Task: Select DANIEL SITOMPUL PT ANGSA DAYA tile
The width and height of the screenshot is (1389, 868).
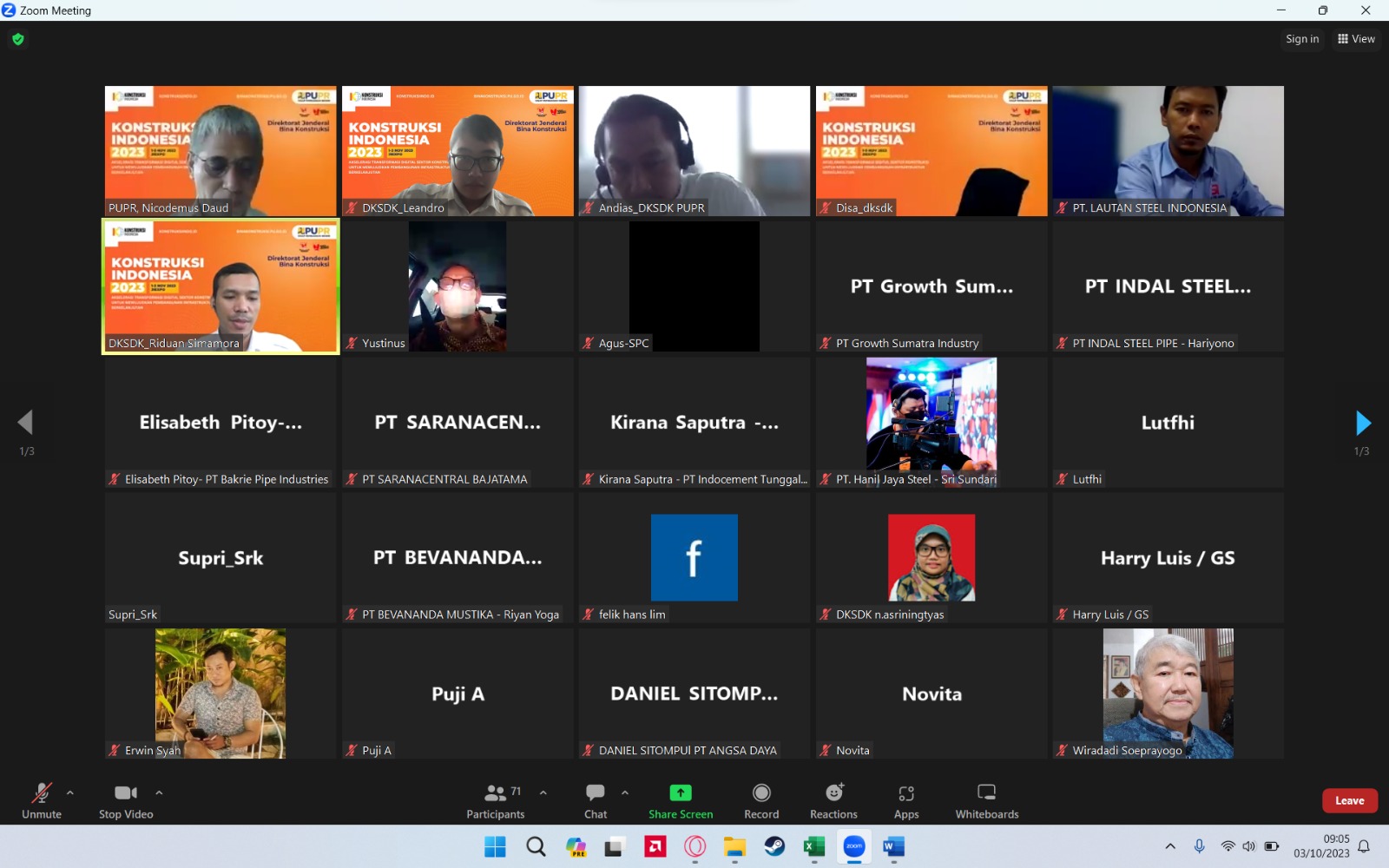Action: [694, 694]
